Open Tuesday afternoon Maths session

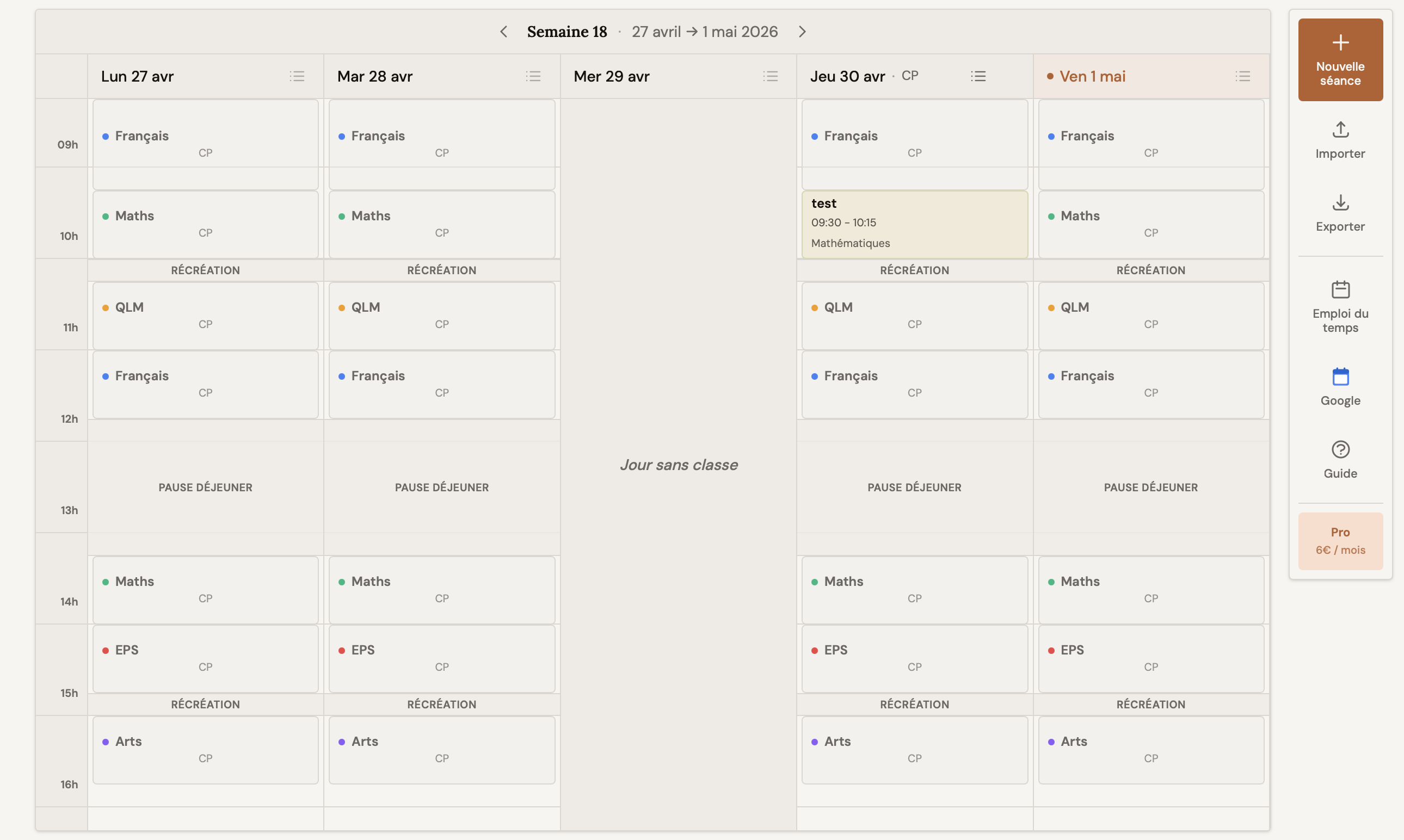[441, 590]
